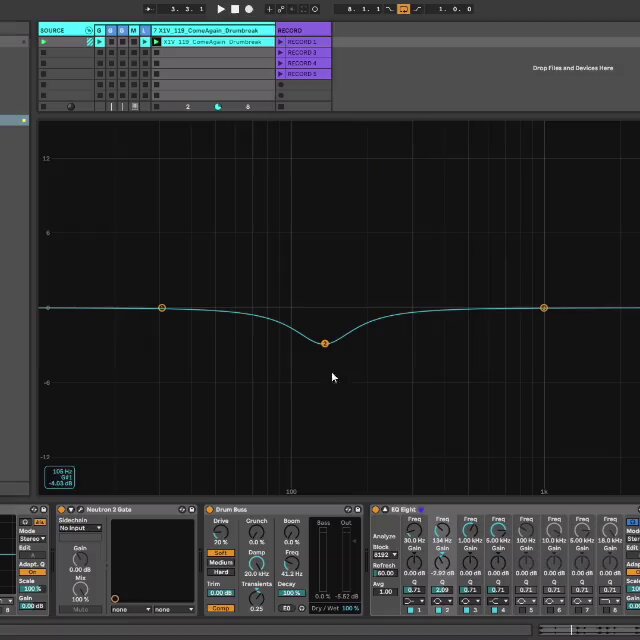Image resolution: width=640 pixels, height=640 pixels.
Task: Select the RECORD master track header
Action: coord(304,31)
